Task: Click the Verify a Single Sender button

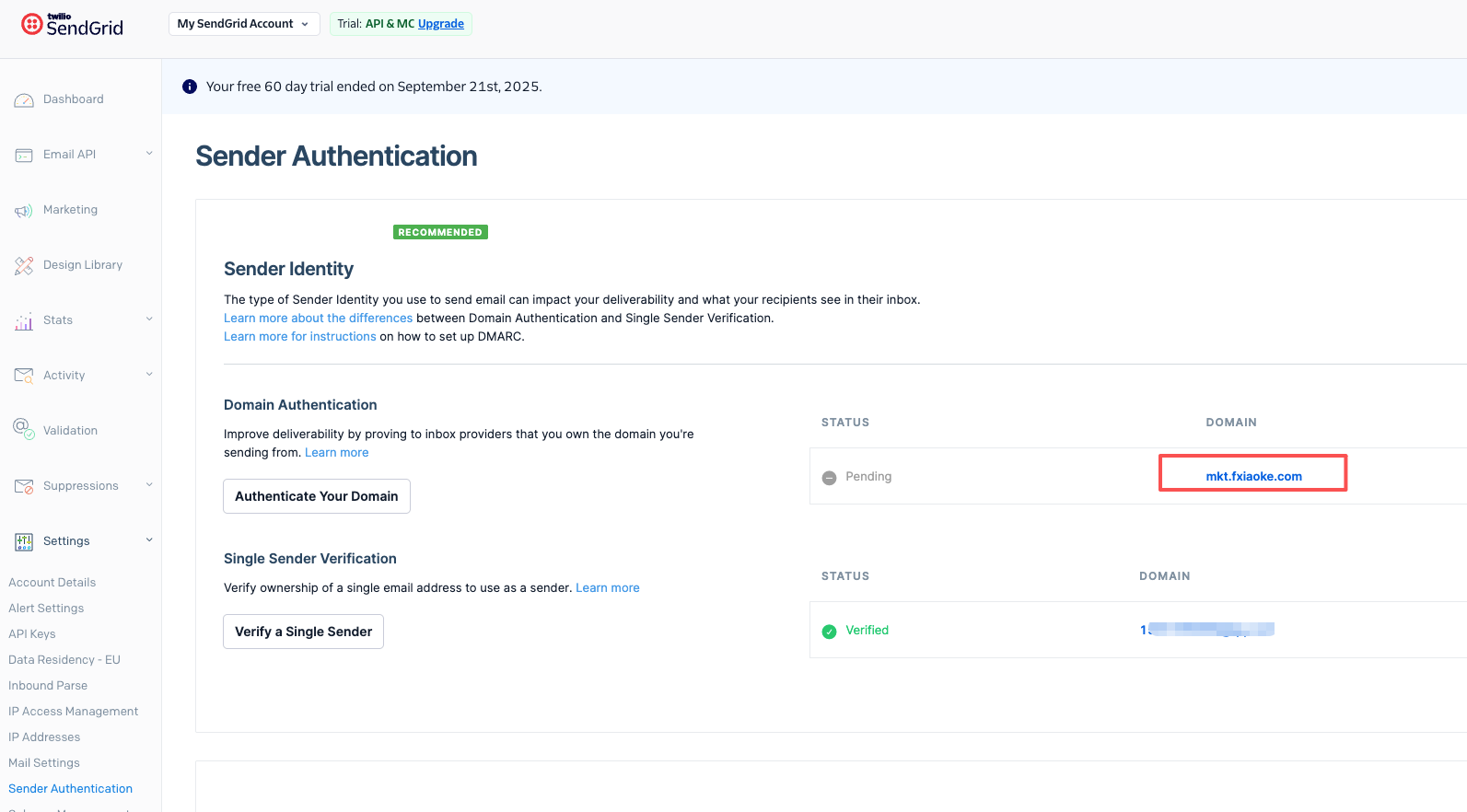Action: coord(304,632)
